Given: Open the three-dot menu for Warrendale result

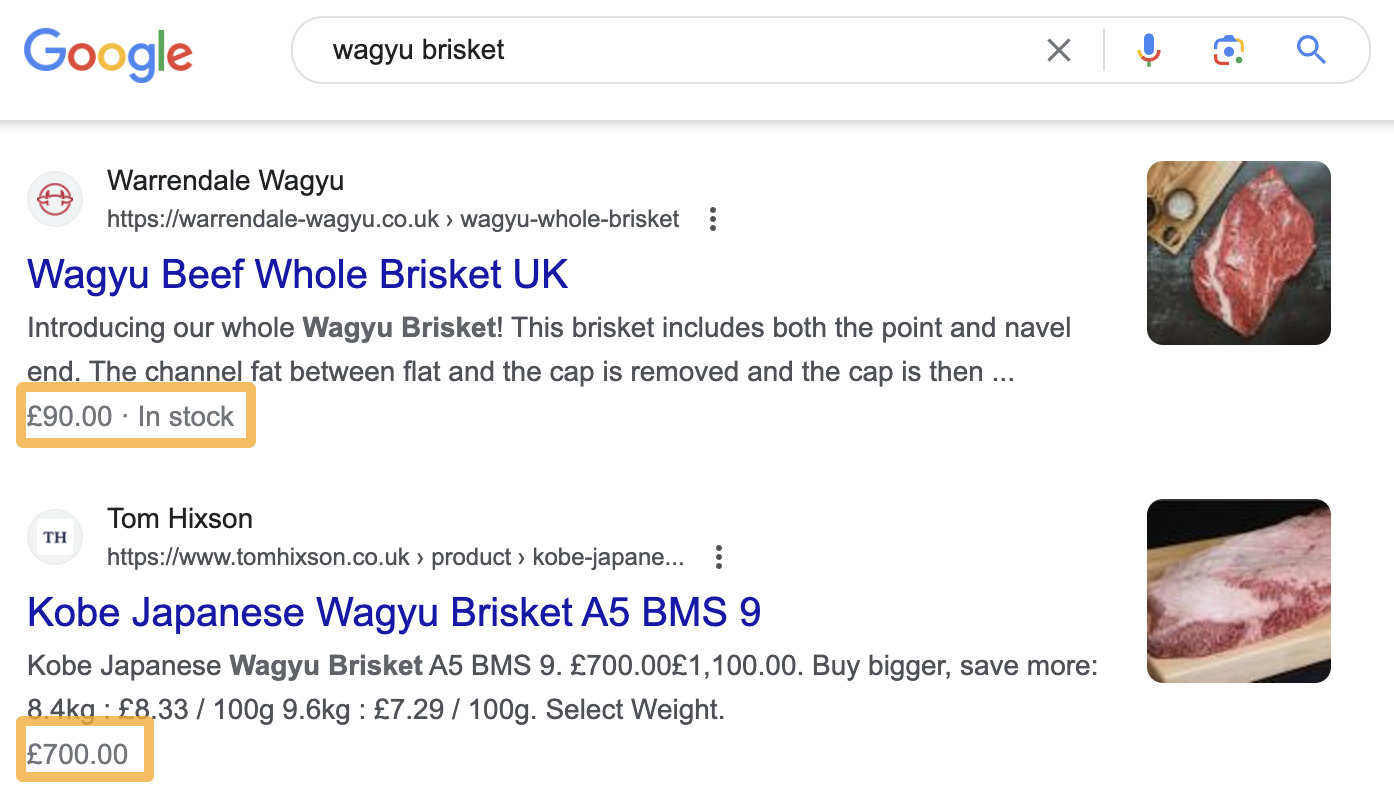Looking at the screenshot, I should (x=712, y=219).
